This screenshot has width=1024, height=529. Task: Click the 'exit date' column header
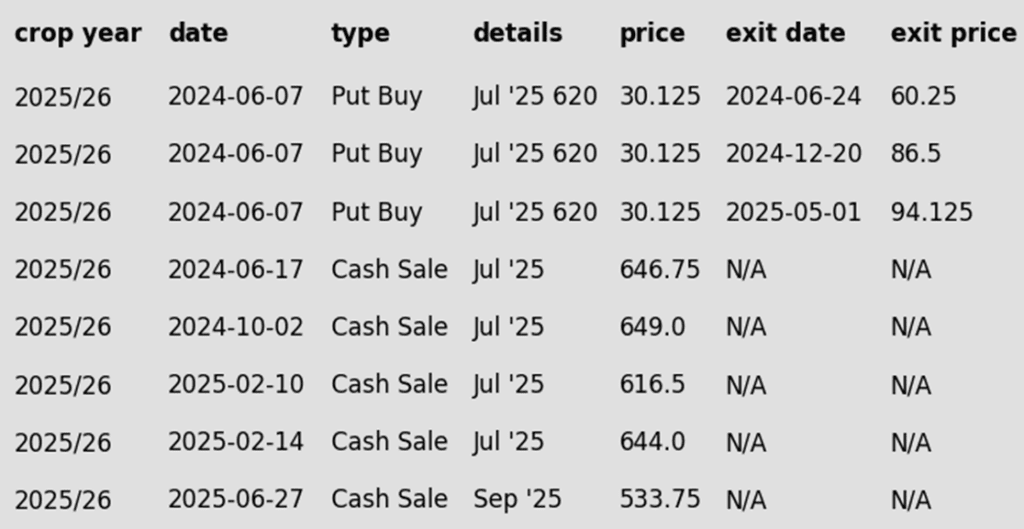click(786, 33)
